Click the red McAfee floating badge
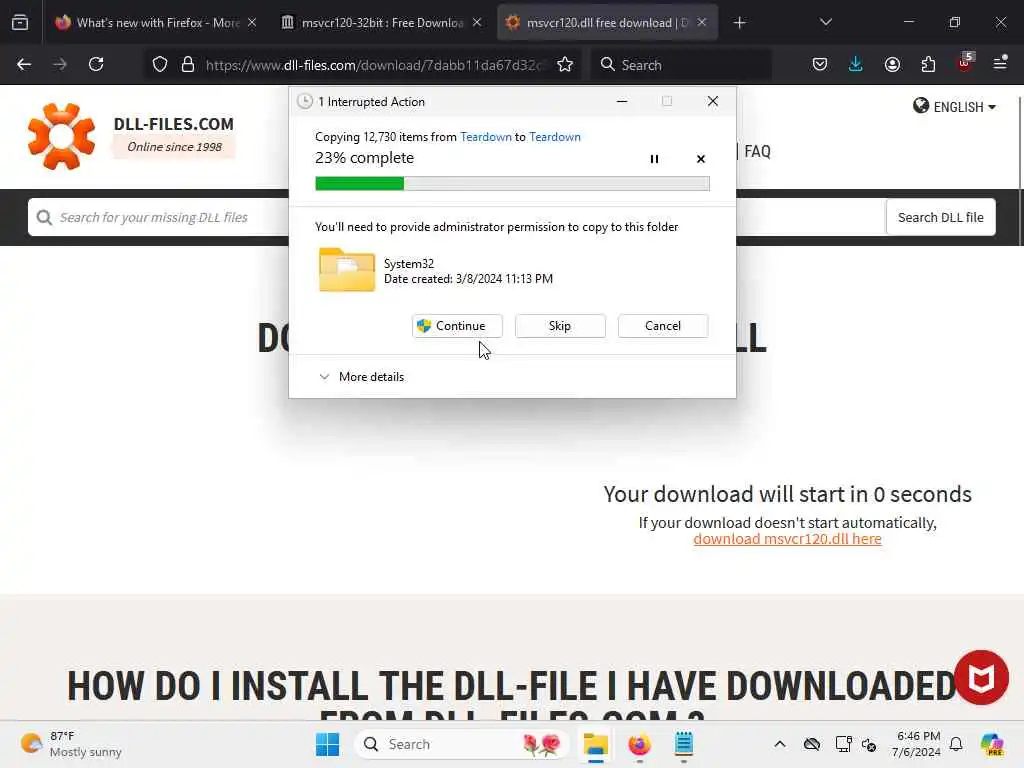The height and width of the screenshot is (768, 1024). pyautogui.click(x=981, y=677)
